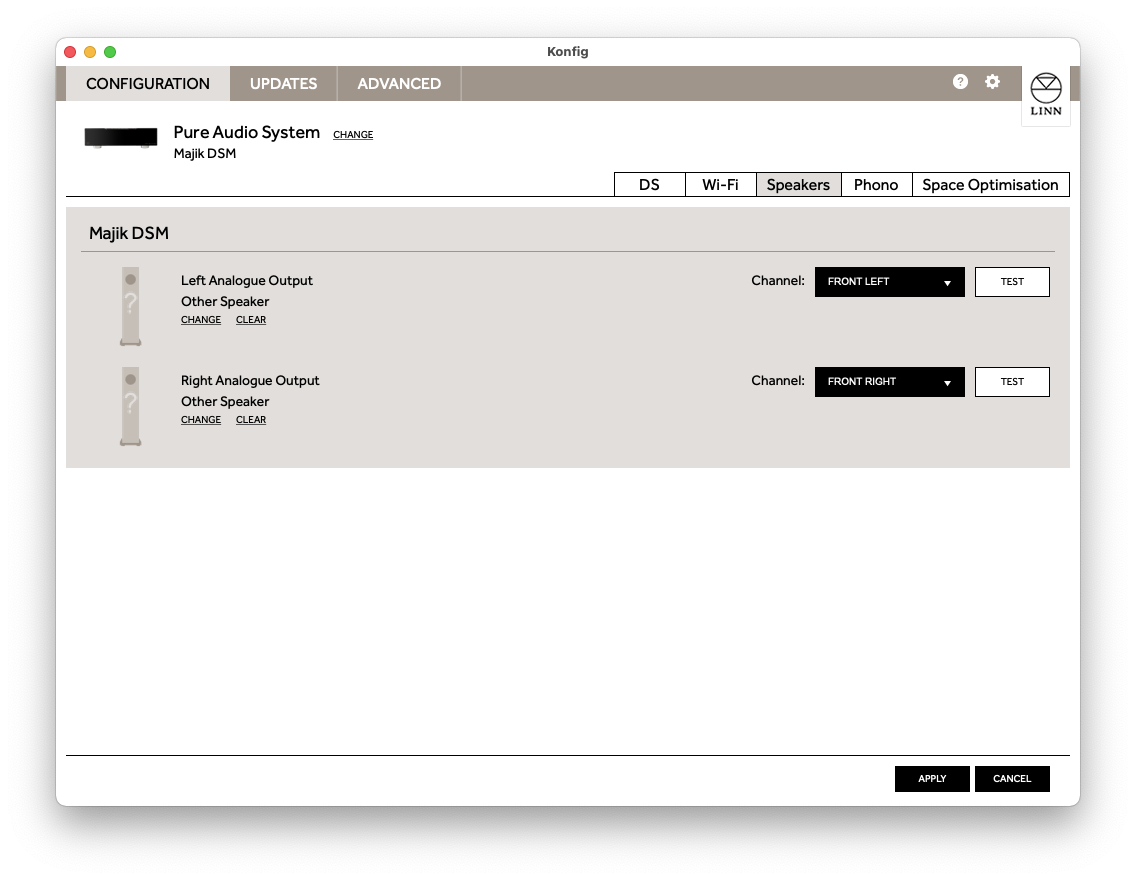Test the Front Right channel output
The height and width of the screenshot is (880, 1136).
coord(1012,382)
